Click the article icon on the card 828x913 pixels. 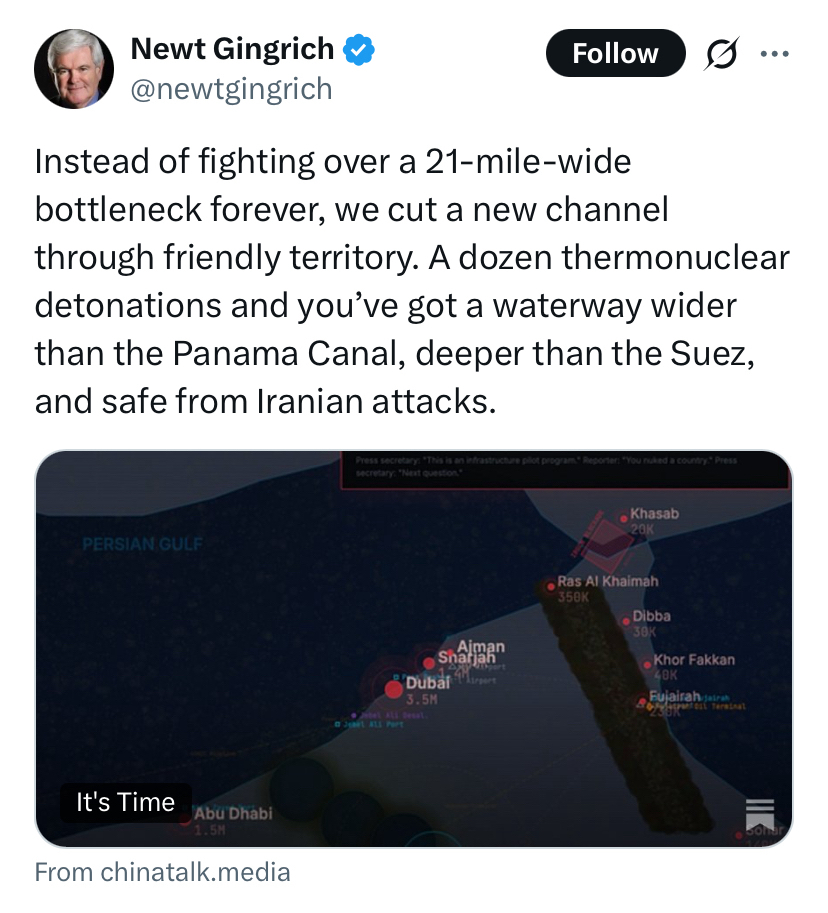pyautogui.click(x=760, y=814)
